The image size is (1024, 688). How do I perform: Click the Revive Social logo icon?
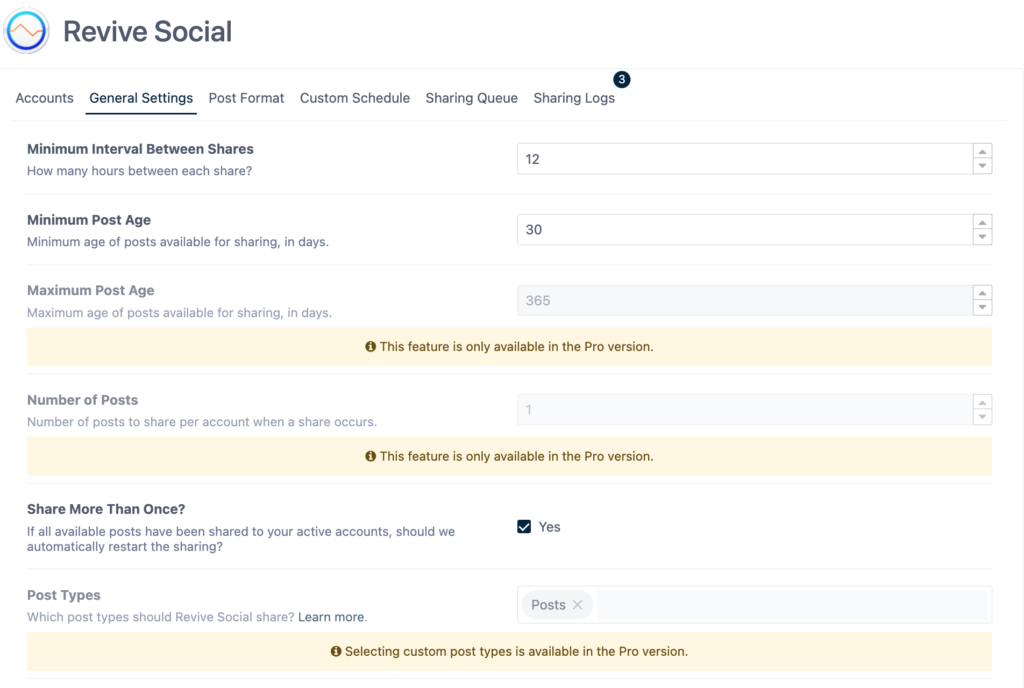pyautogui.click(x=27, y=31)
